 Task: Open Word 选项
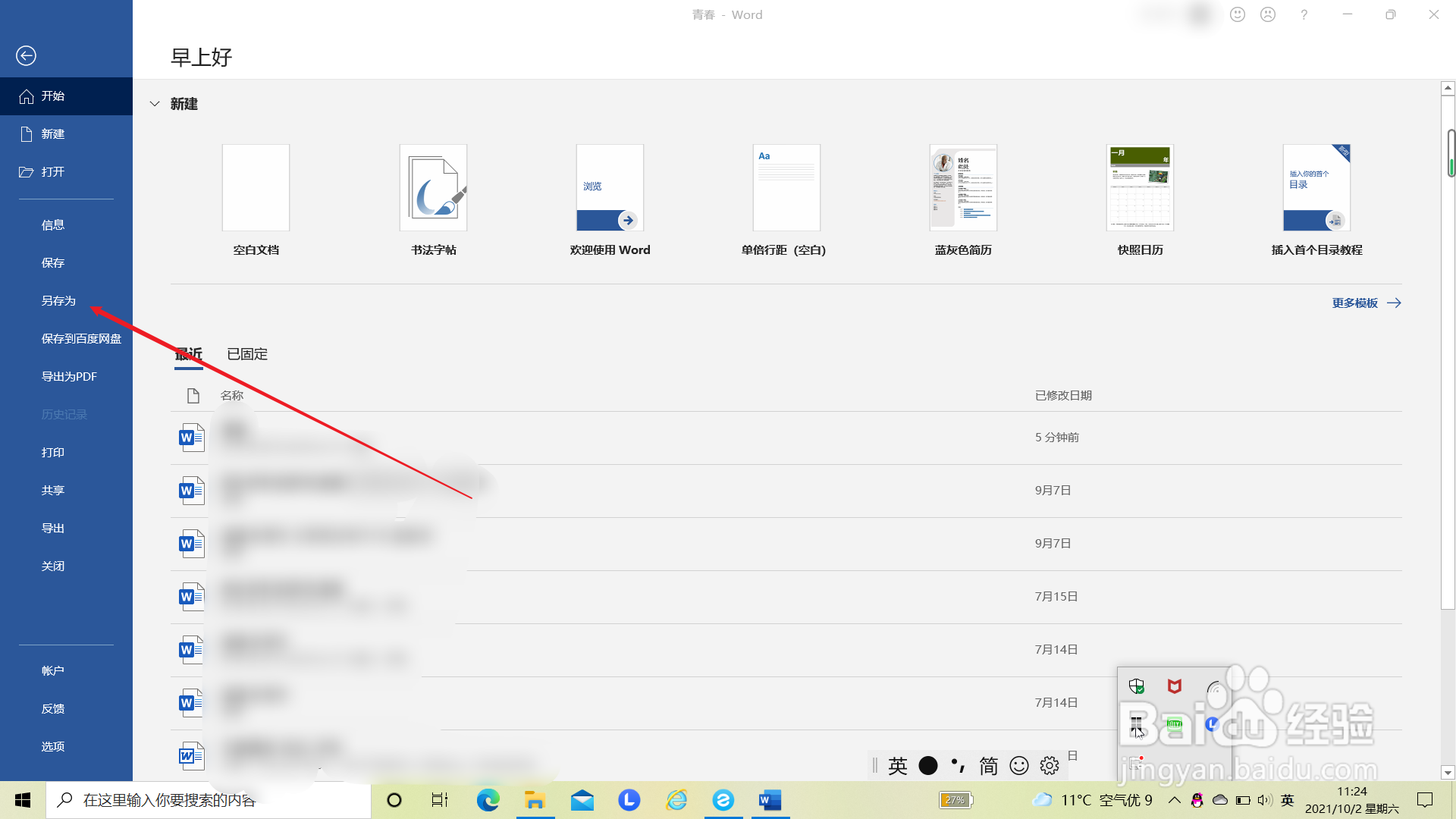click(66, 747)
